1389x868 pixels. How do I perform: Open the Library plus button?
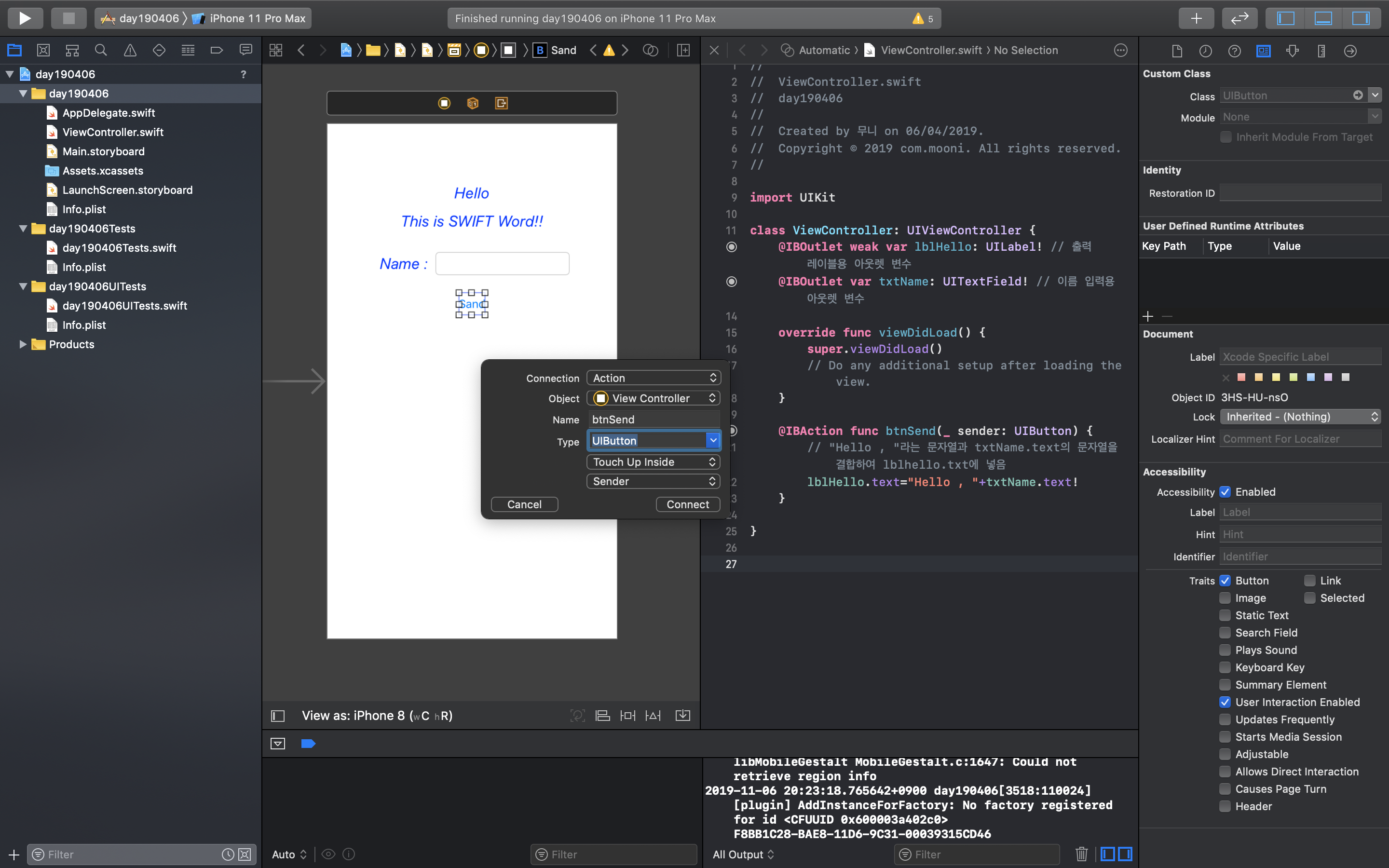(x=1196, y=18)
